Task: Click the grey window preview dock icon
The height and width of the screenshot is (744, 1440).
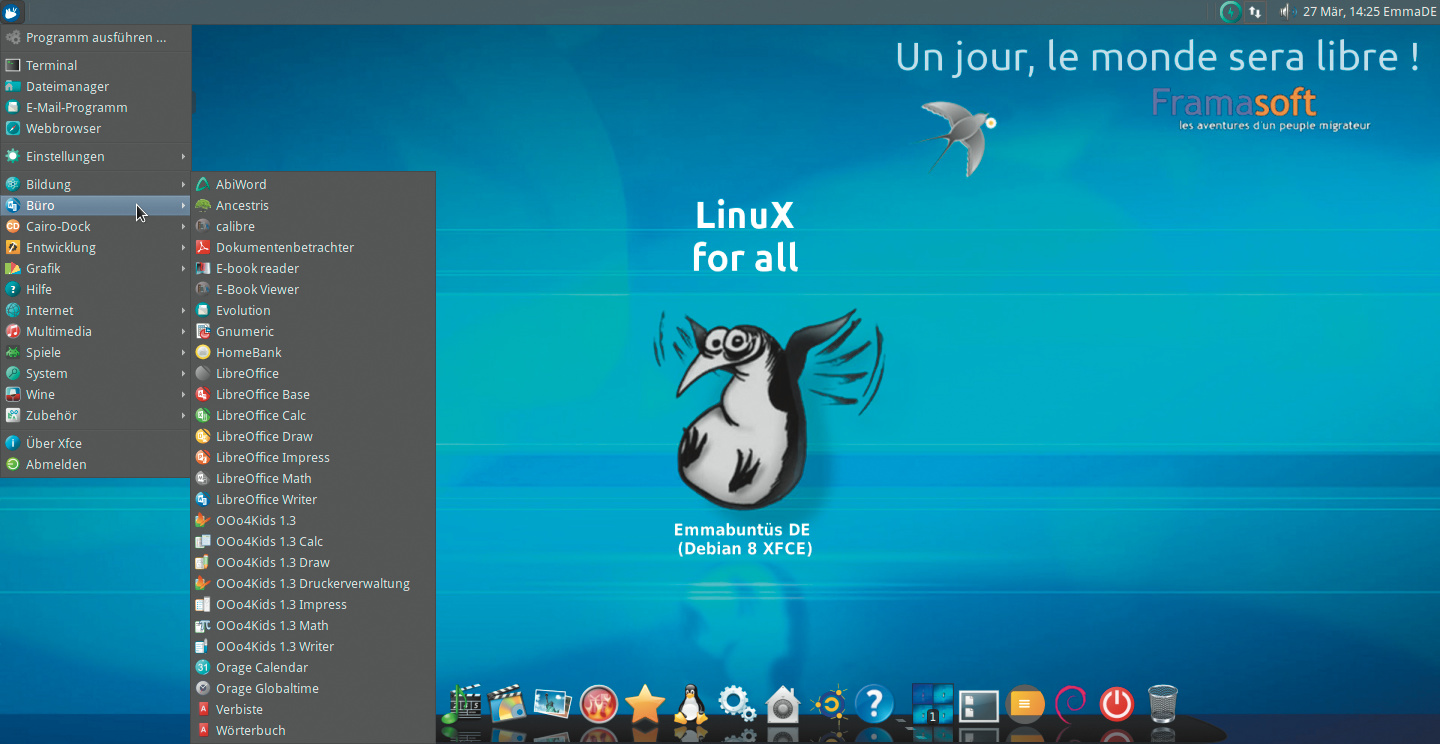Action: point(979,705)
